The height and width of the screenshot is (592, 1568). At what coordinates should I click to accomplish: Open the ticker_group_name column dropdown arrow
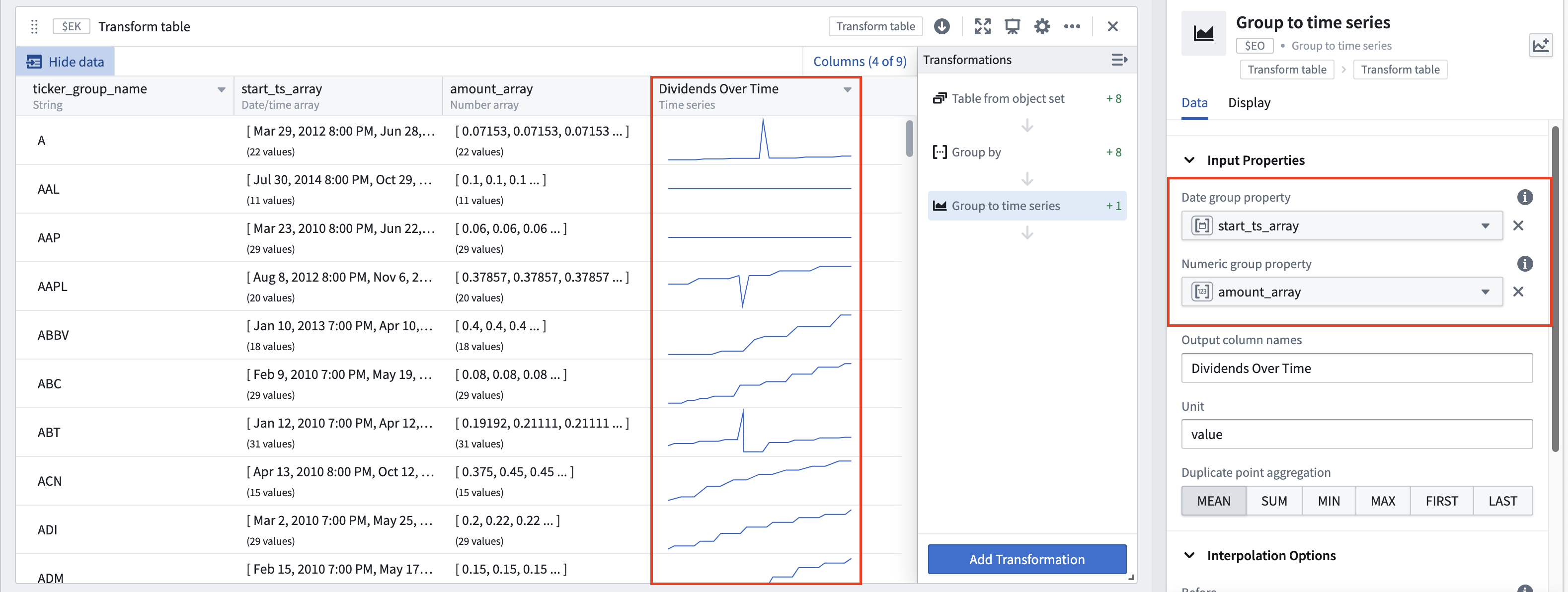221,90
